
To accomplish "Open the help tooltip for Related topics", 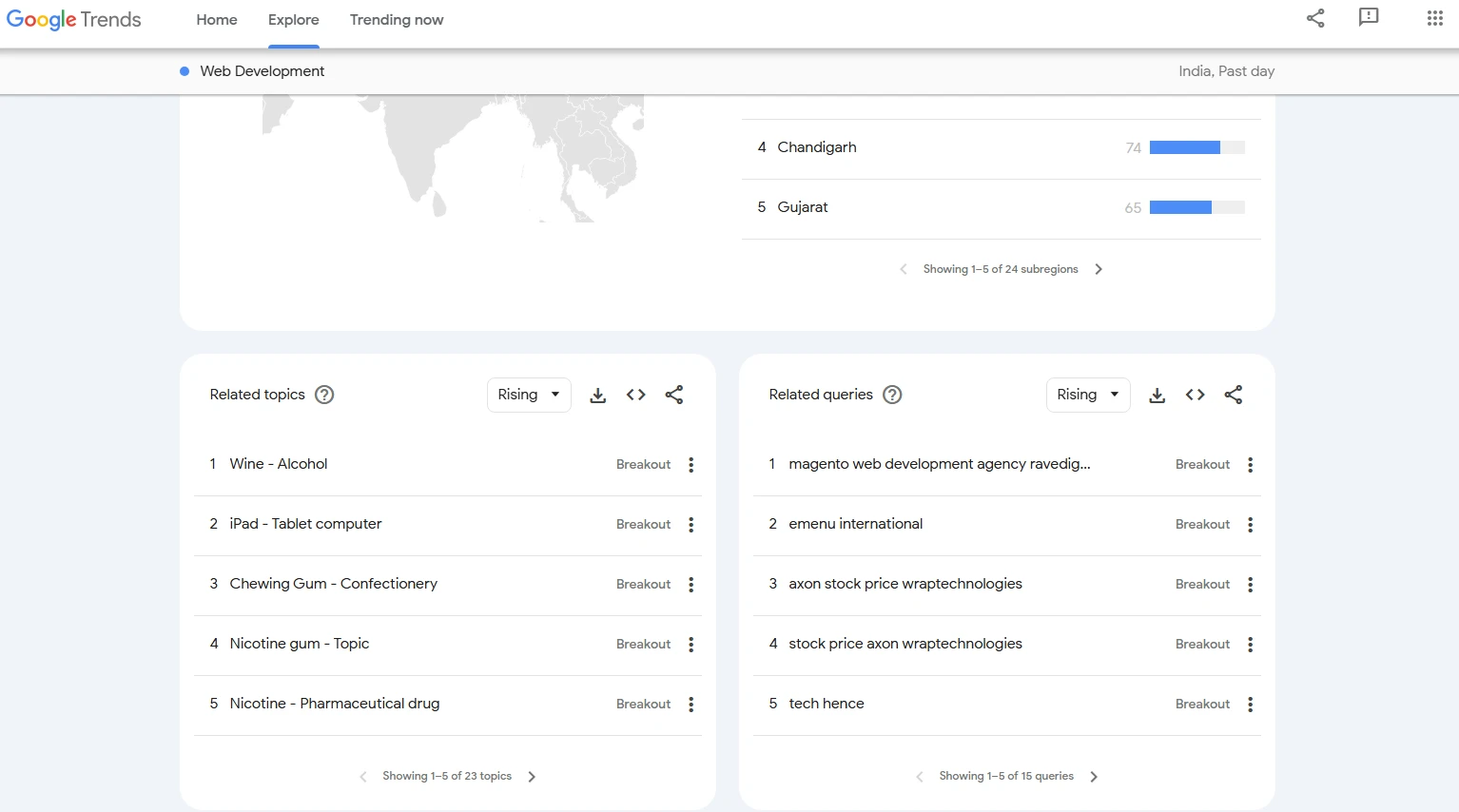I will point(324,395).
